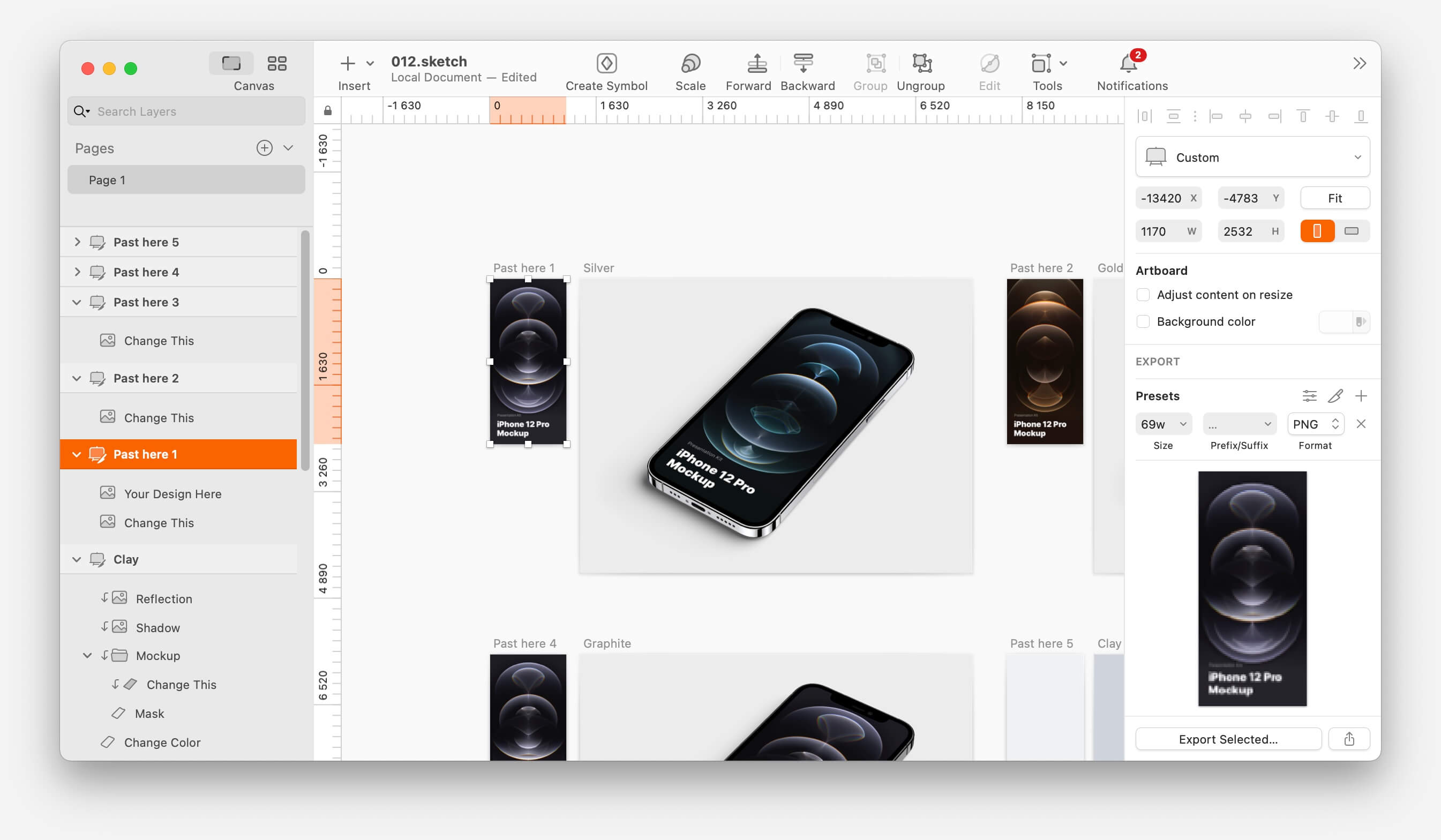The width and height of the screenshot is (1441, 840).
Task: Align layers horizontally centered
Action: 1245,117
